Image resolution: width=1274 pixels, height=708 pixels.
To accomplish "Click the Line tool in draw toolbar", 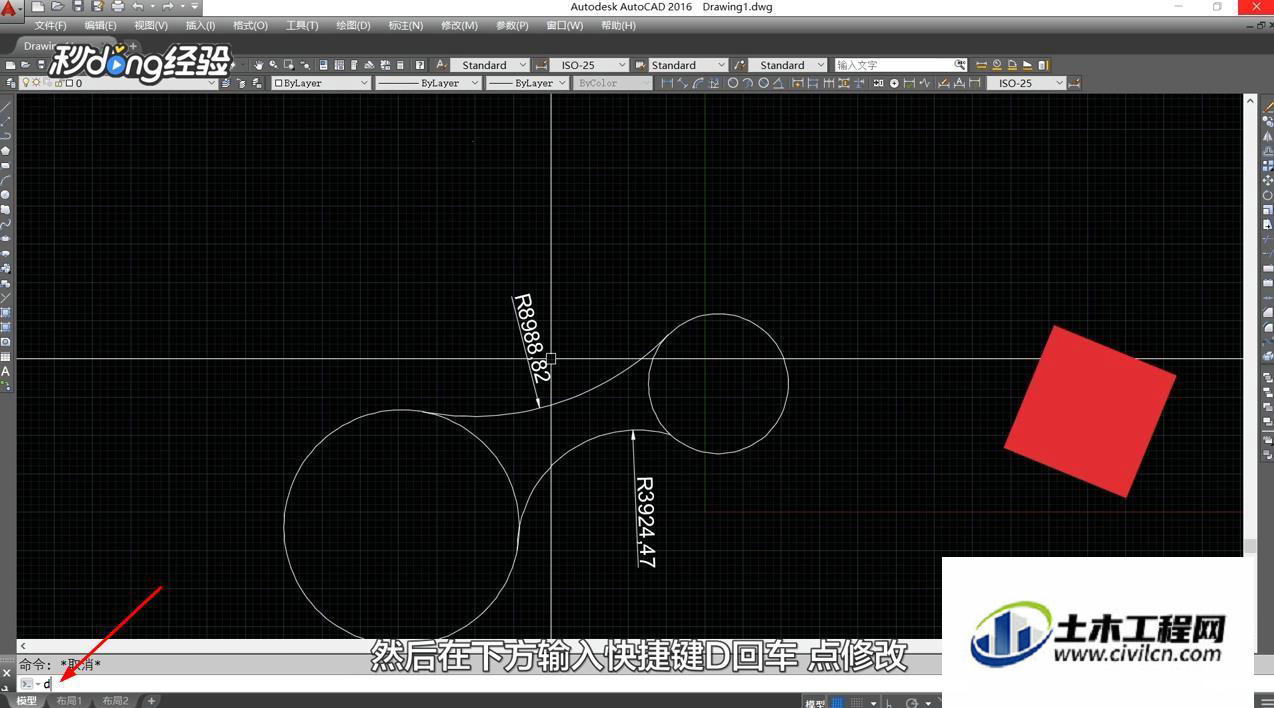I will tap(6, 106).
